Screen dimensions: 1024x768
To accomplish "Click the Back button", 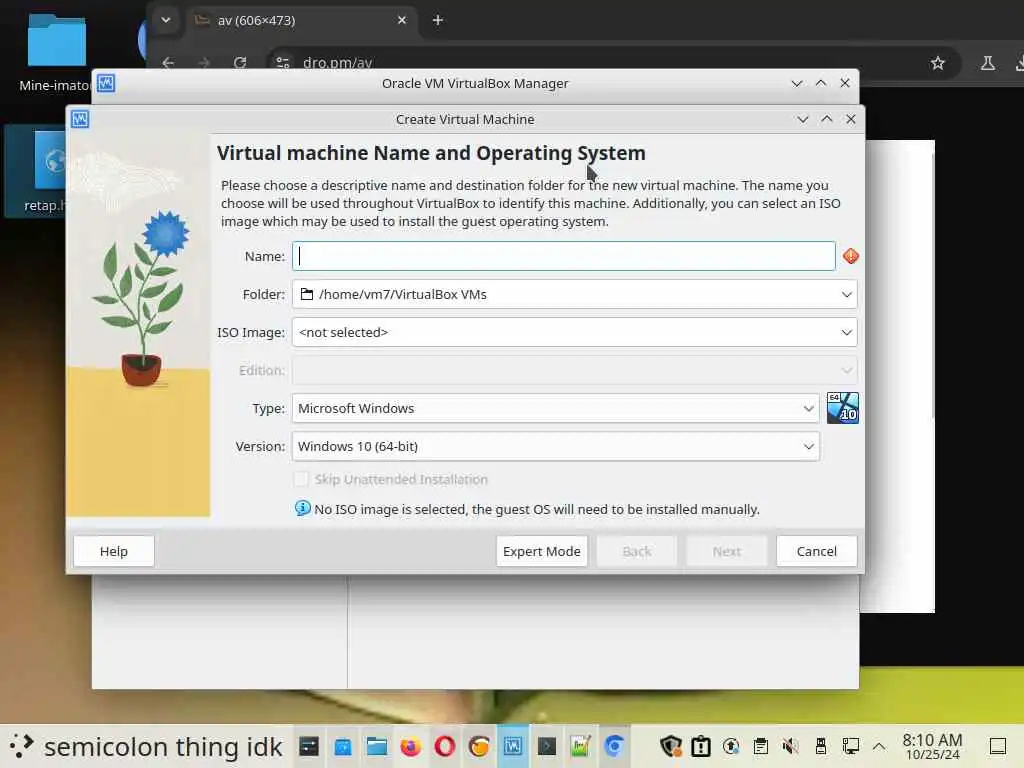I will [637, 551].
